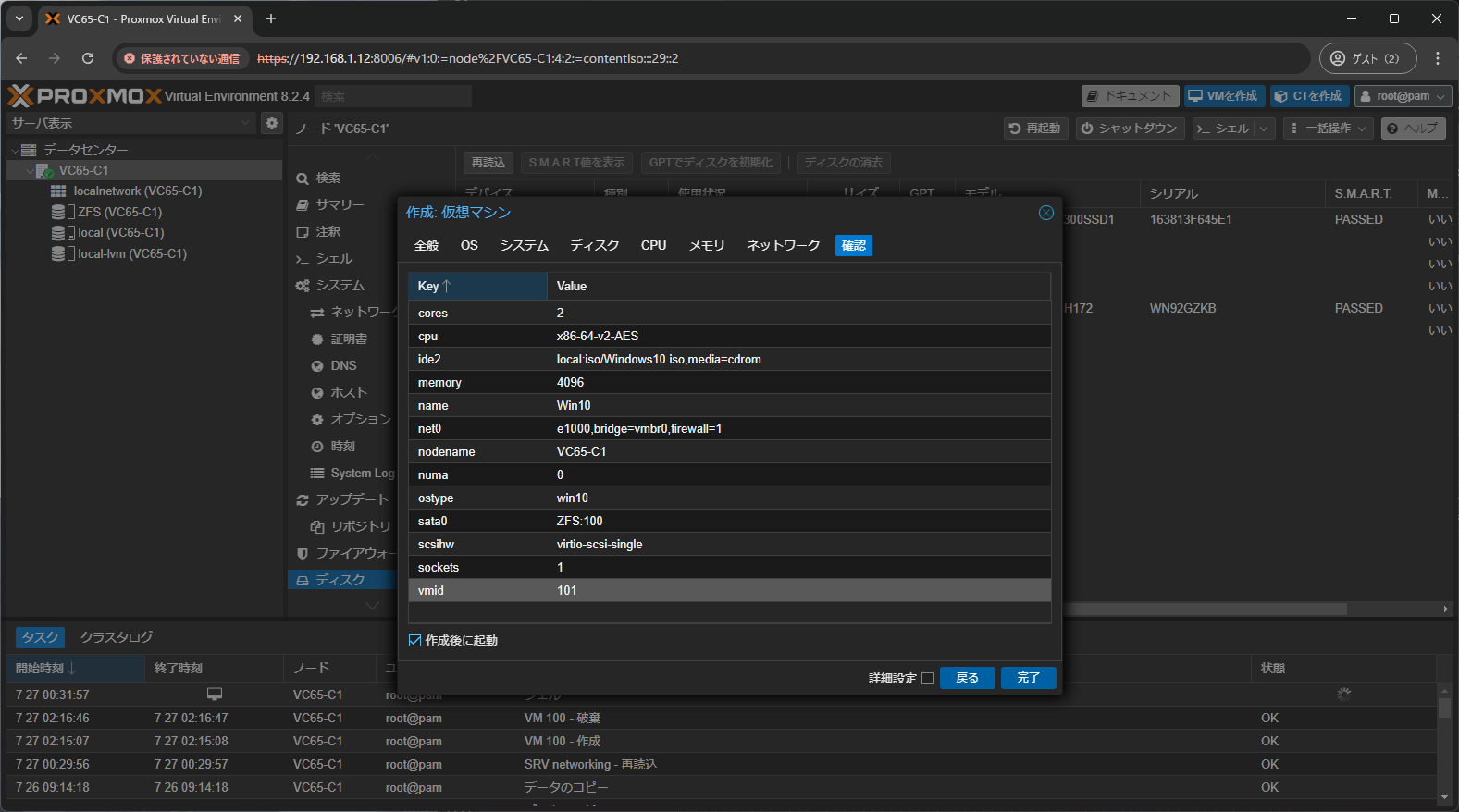This screenshot has width=1459, height=812.
Task: Select the VC65-C1 node icon in tree
Action: 44,171
